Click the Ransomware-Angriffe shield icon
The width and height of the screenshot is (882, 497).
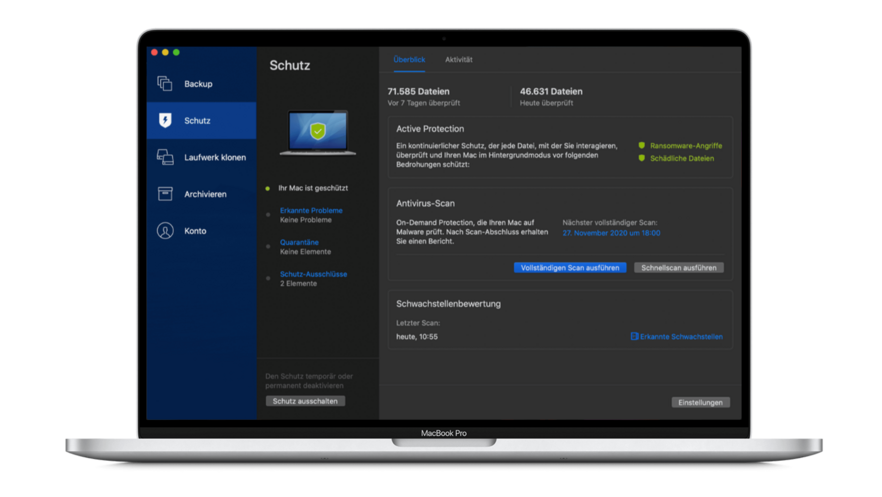click(x=642, y=145)
